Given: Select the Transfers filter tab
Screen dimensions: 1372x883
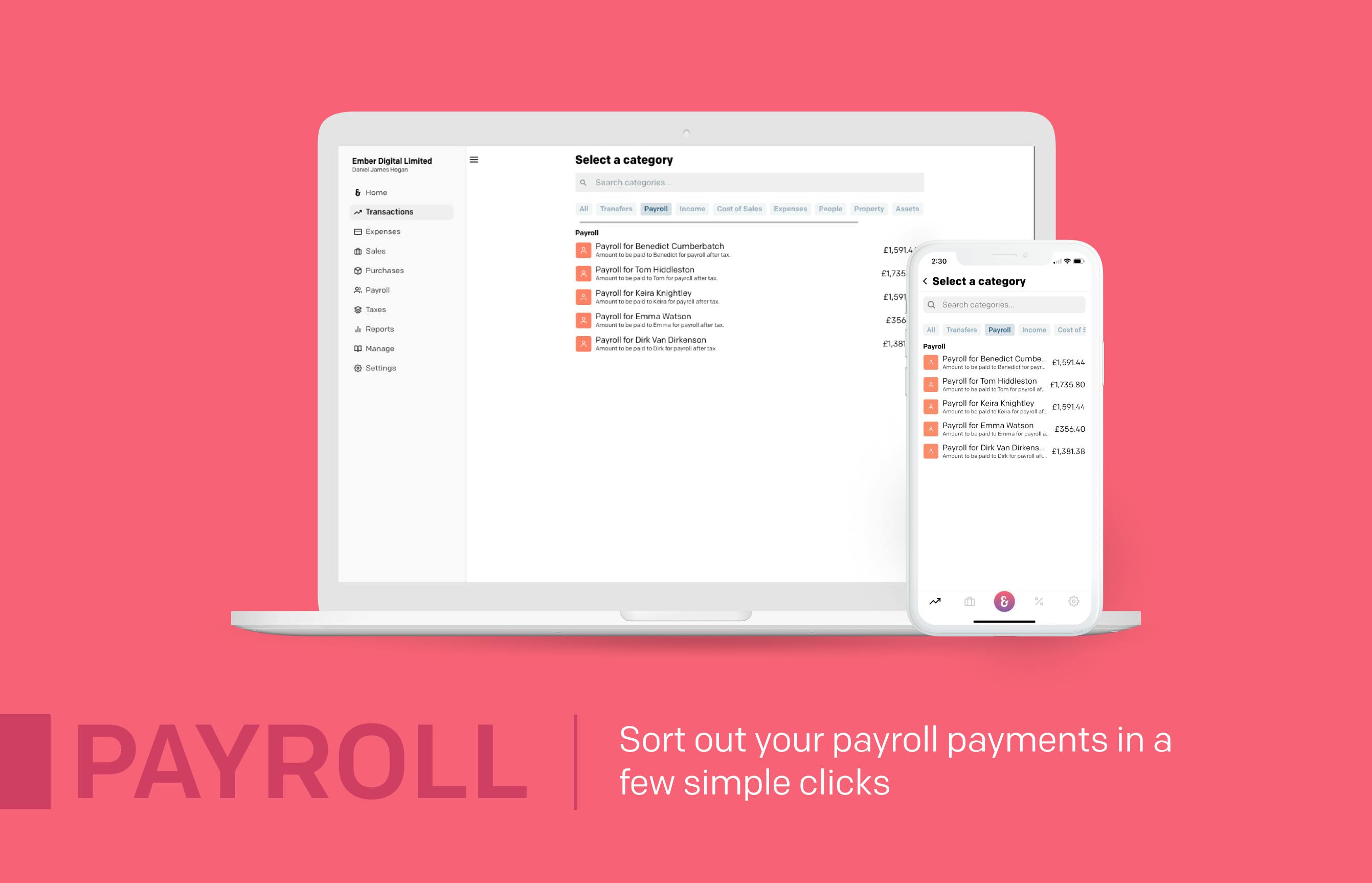Looking at the screenshot, I should [614, 208].
